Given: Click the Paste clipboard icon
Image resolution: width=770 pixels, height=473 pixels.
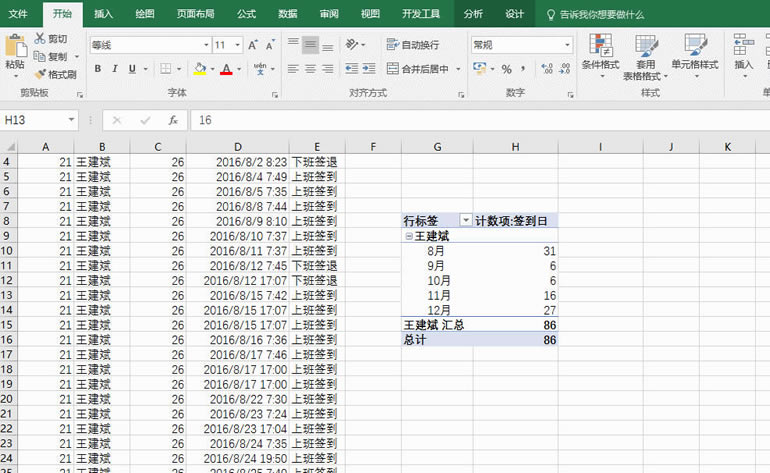Looking at the screenshot, I should tap(15, 46).
